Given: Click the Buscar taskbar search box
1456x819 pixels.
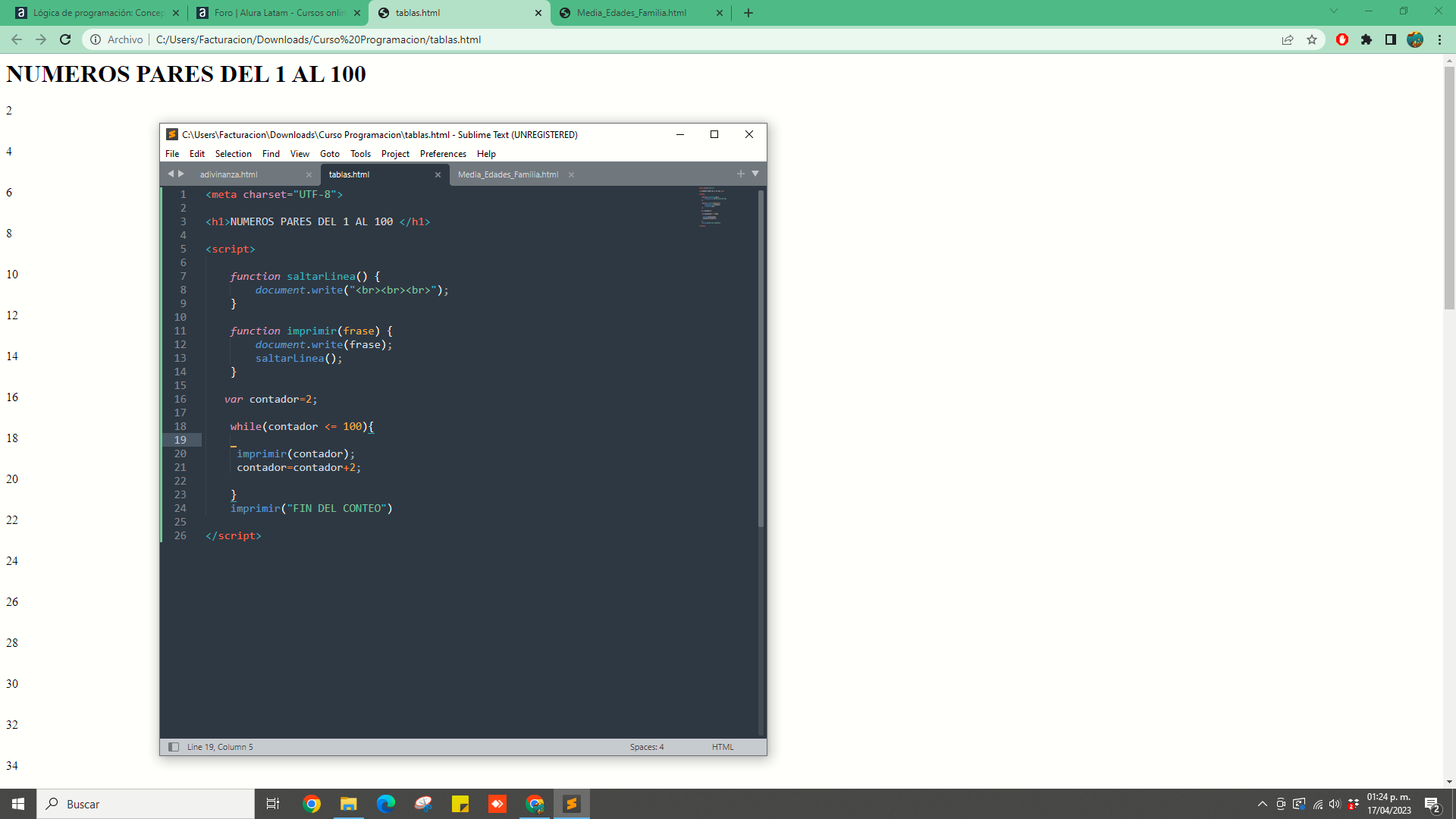Looking at the screenshot, I should click(x=146, y=804).
